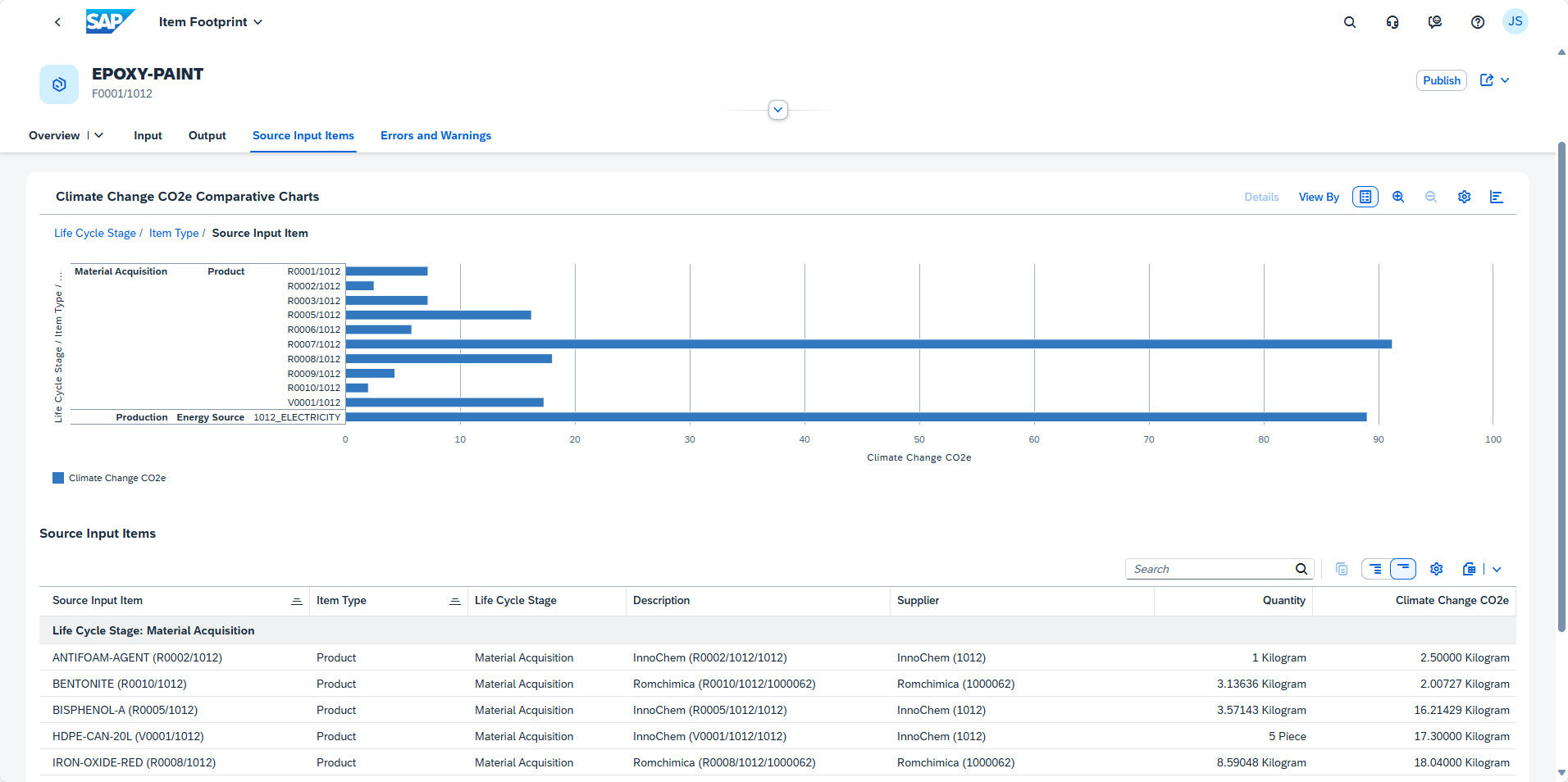Switch to the Errors and Warnings tab
Viewport: 1568px width, 782px height.
[435, 135]
